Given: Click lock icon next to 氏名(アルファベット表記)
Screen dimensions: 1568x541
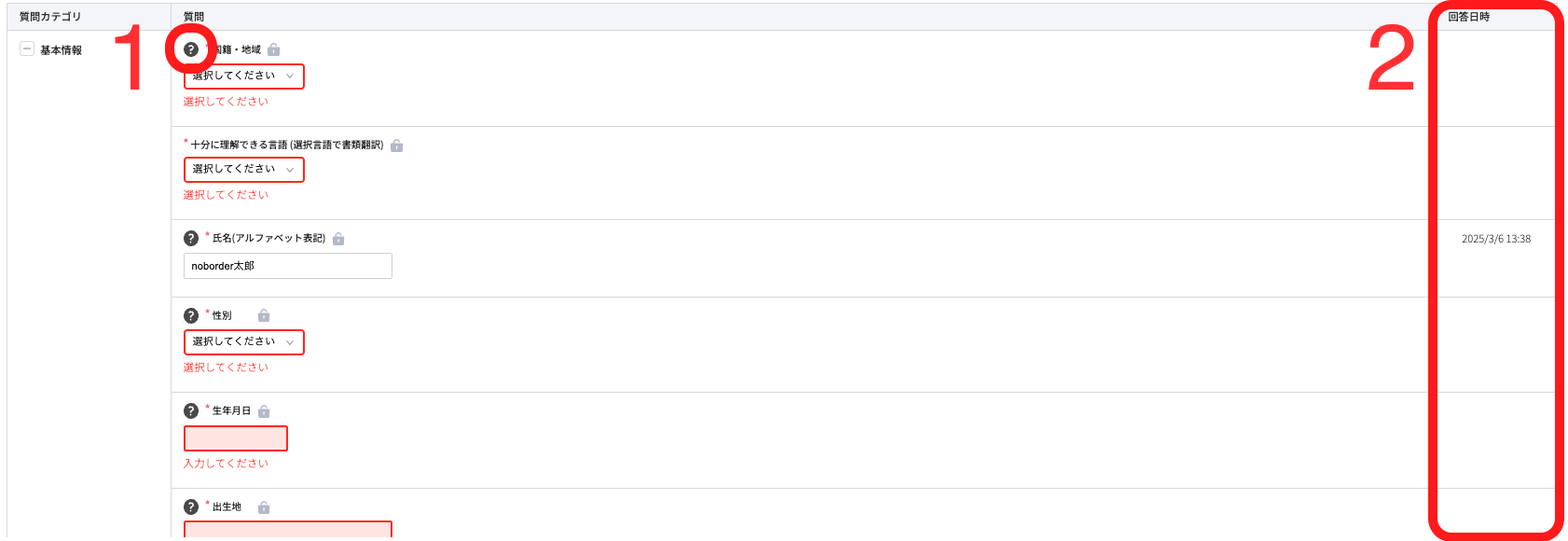Looking at the screenshot, I should pyautogui.click(x=338, y=239).
